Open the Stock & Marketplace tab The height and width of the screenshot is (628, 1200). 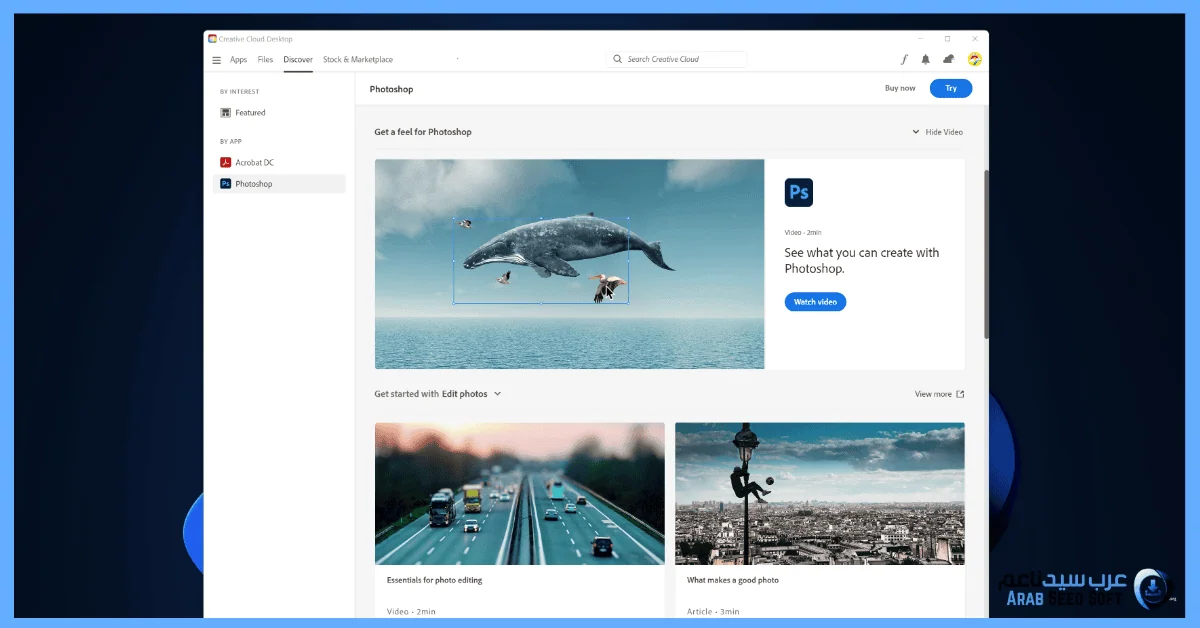tap(357, 60)
